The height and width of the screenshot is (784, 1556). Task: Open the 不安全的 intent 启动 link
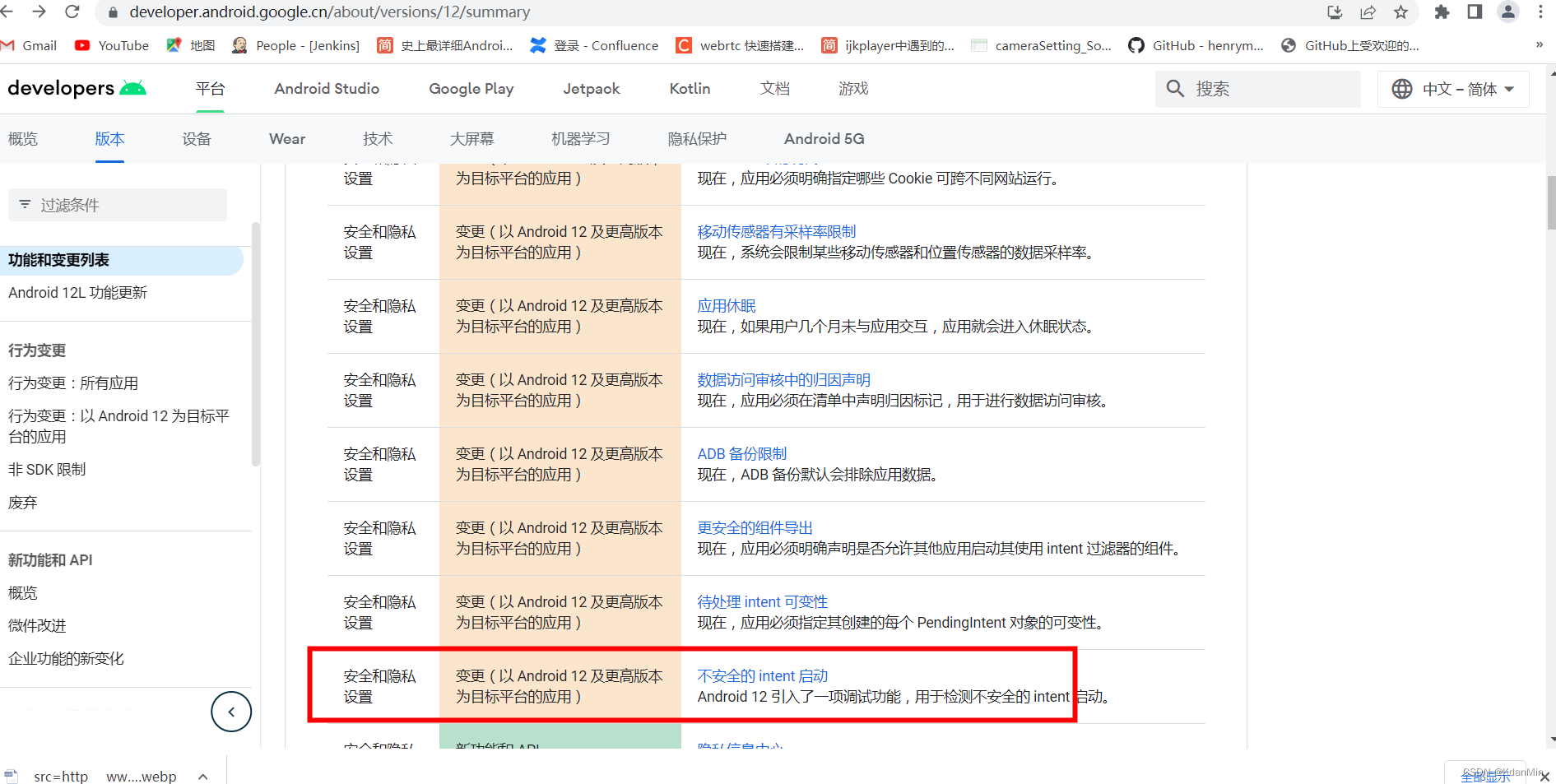(x=761, y=675)
